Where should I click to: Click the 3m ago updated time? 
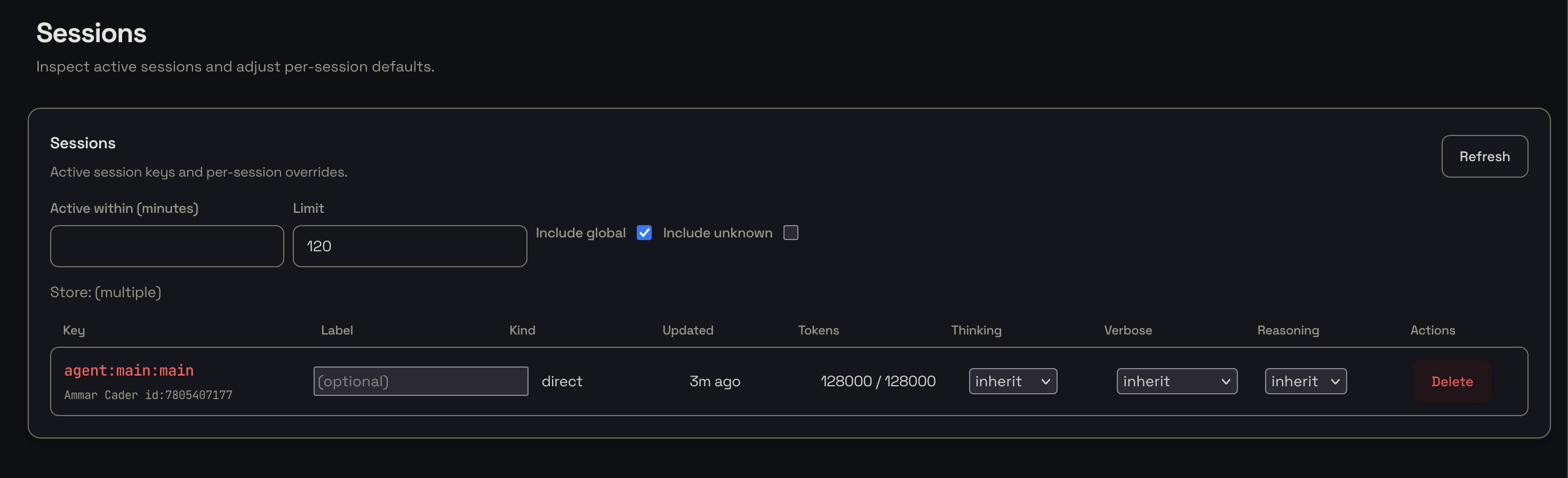coord(715,381)
